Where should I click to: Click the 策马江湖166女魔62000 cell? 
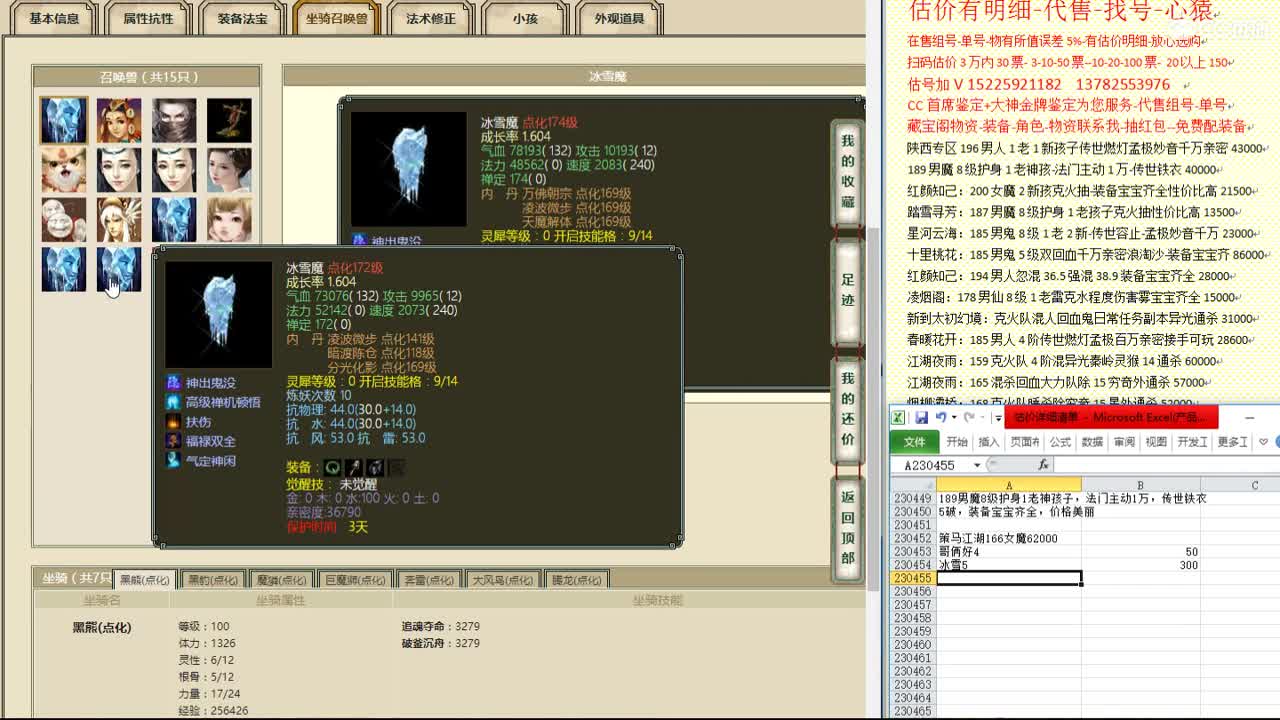pos(1009,538)
